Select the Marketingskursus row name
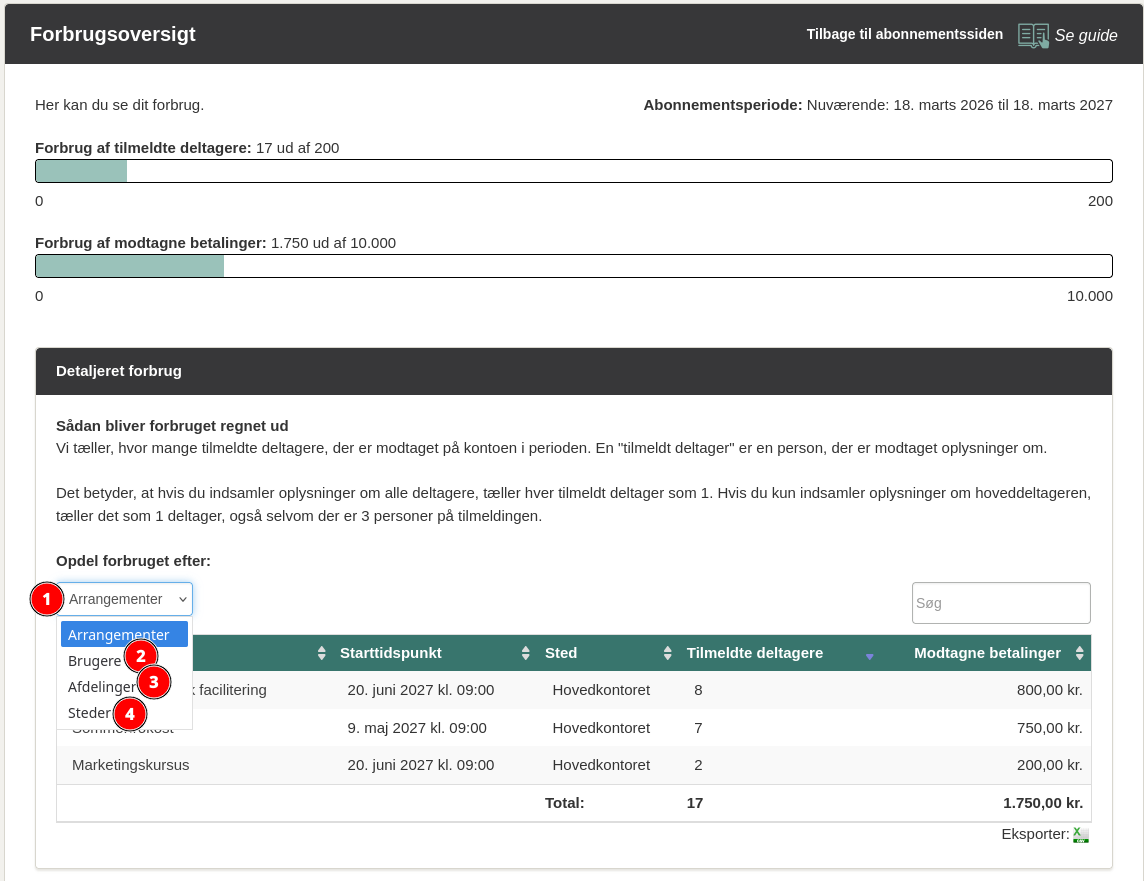The image size is (1144, 881). coord(131,765)
